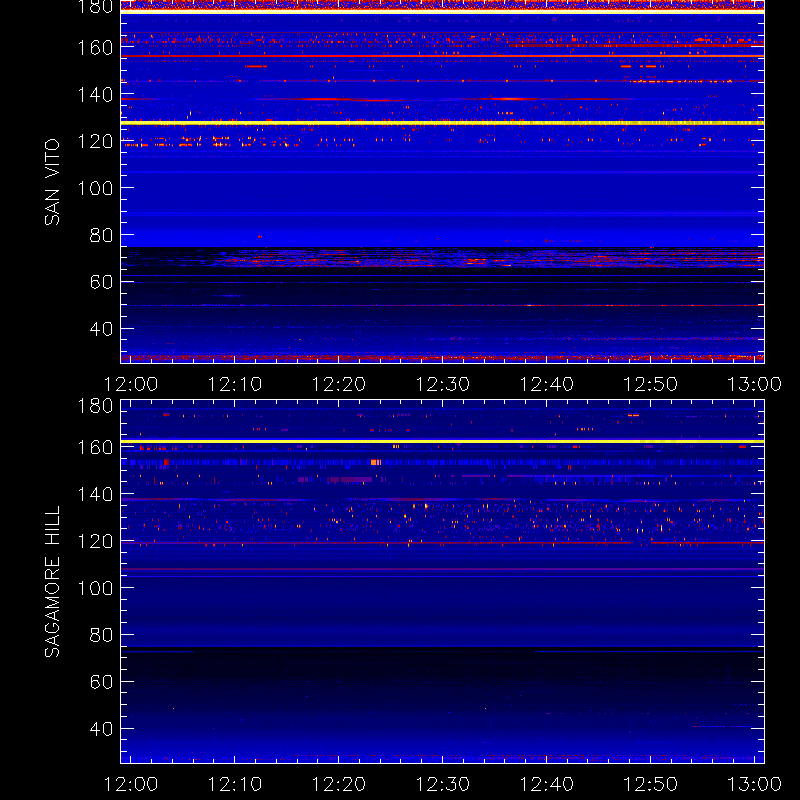Click 12:00 time label under Sagamore Hill plot
Image resolution: width=800 pixels, height=800 pixels.
131,784
